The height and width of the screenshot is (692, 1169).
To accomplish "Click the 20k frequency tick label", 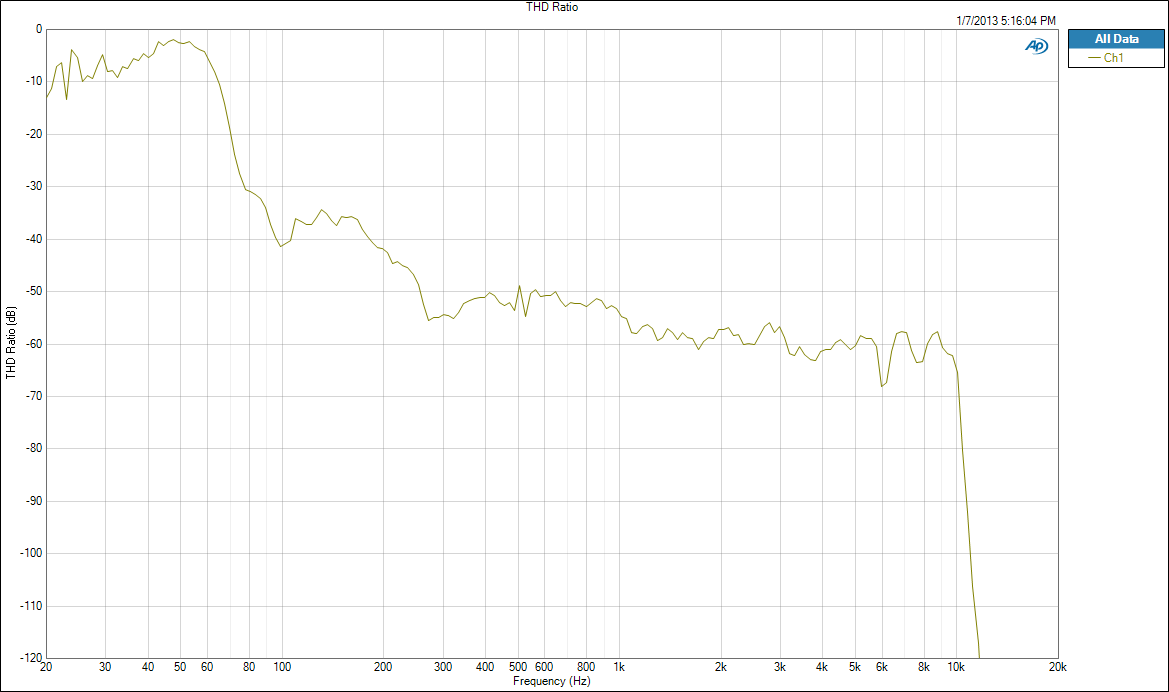I will [1058, 667].
